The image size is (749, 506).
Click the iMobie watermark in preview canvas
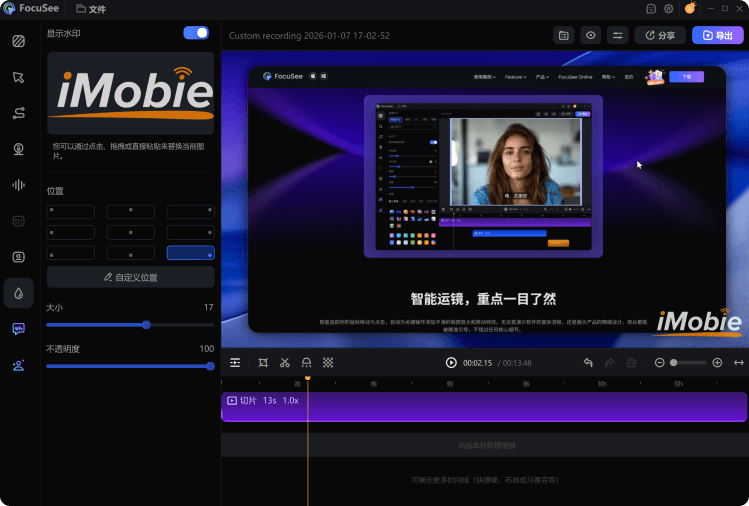point(699,323)
